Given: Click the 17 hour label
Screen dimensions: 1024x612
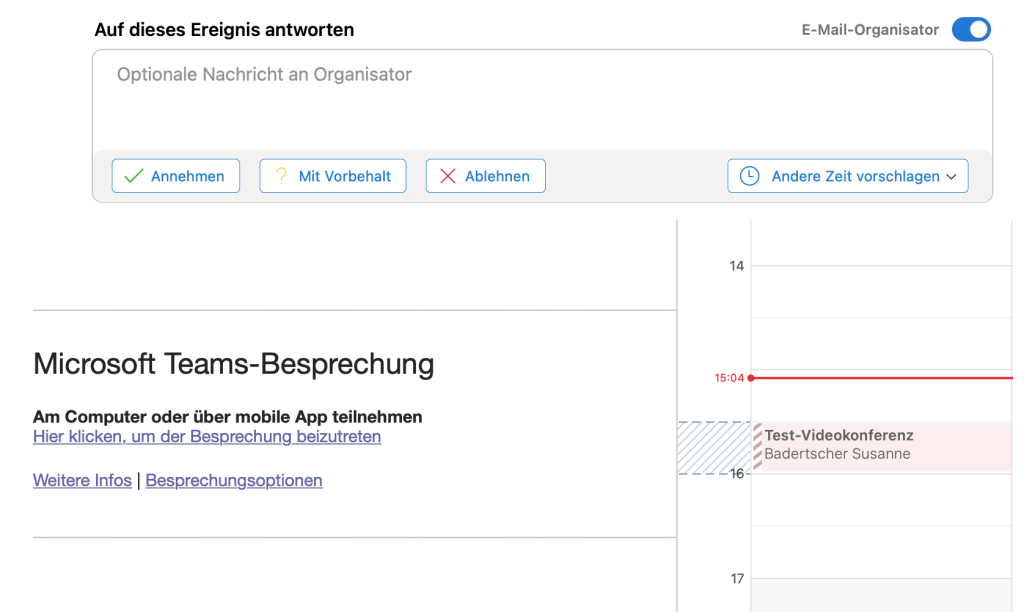Looking at the screenshot, I should 737,578.
